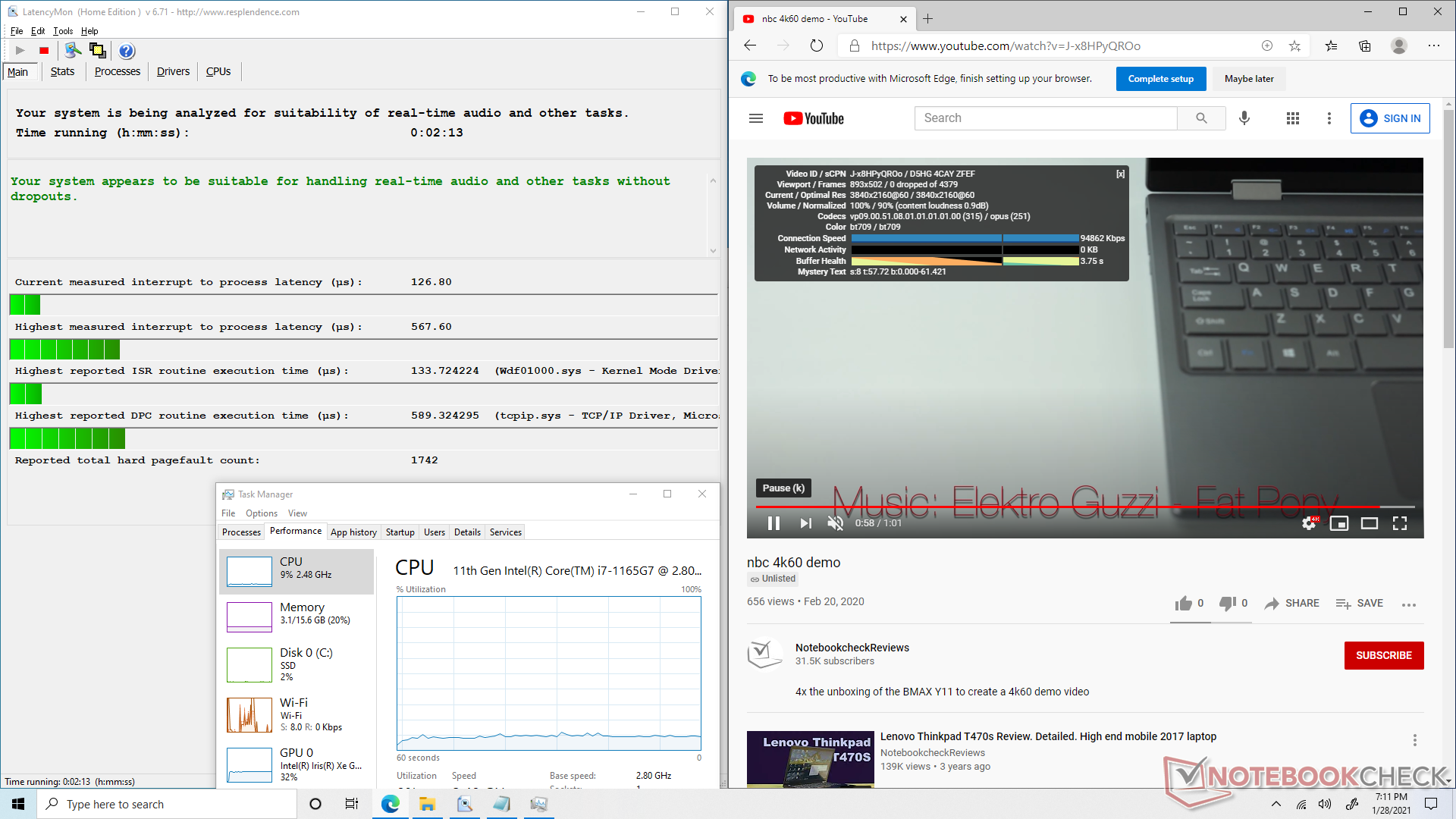Open more actions ellipsis below video
1456x819 pixels.
1409,604
